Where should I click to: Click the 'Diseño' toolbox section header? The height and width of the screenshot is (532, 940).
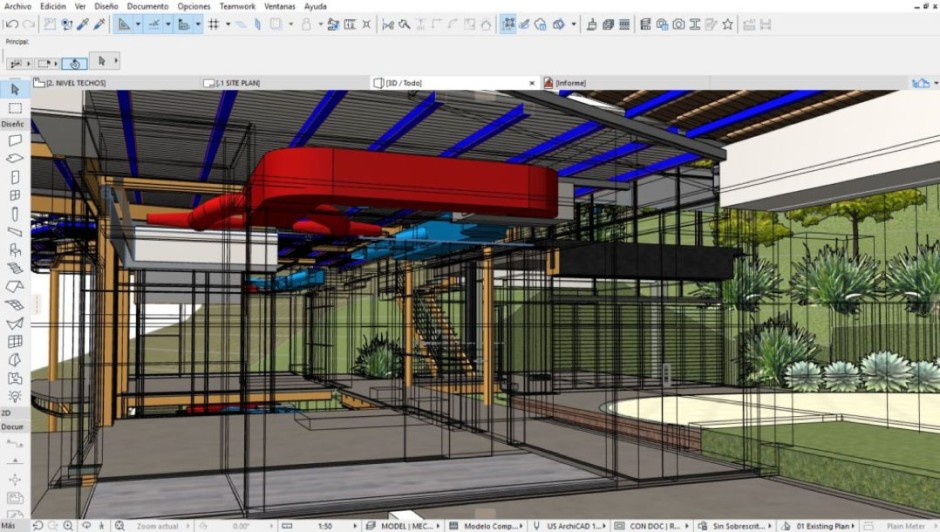[x=13, y=124]
